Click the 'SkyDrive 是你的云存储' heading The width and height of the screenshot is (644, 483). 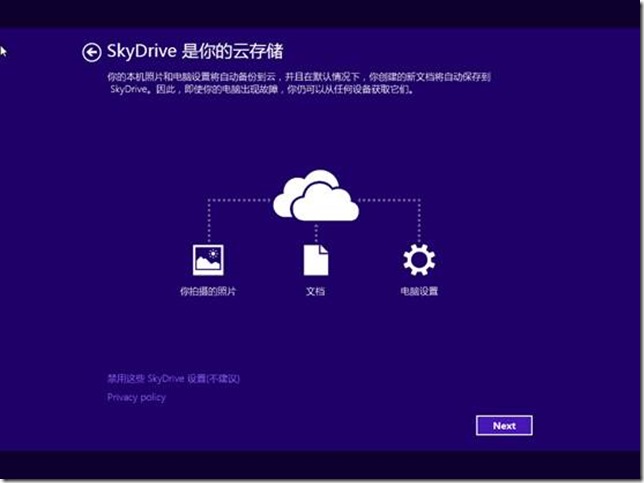(195, 51)
